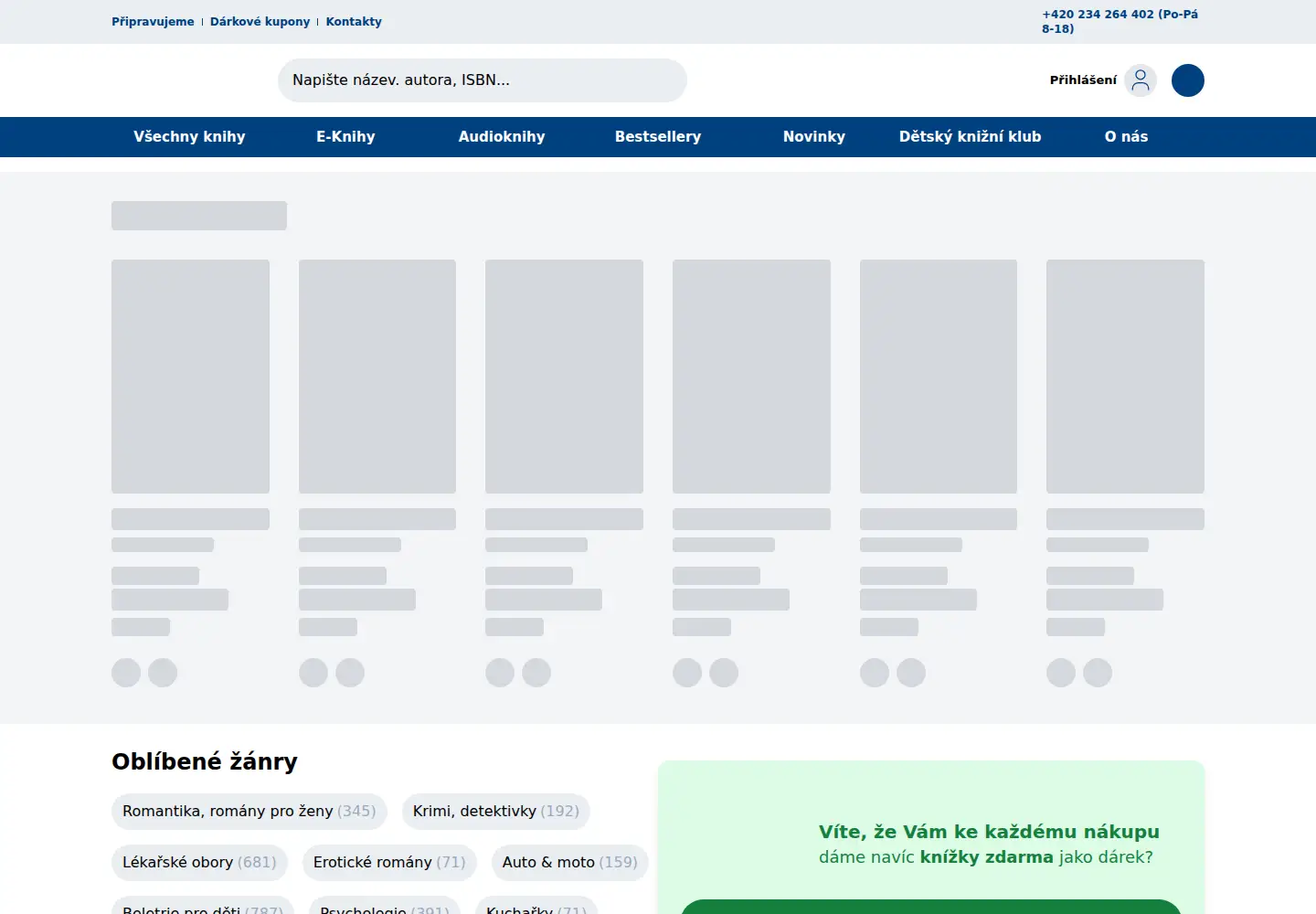This screenshot has width=1316, height=914.
Task: Open Připravujeme link in top bar
Action: tap(153, 22)
